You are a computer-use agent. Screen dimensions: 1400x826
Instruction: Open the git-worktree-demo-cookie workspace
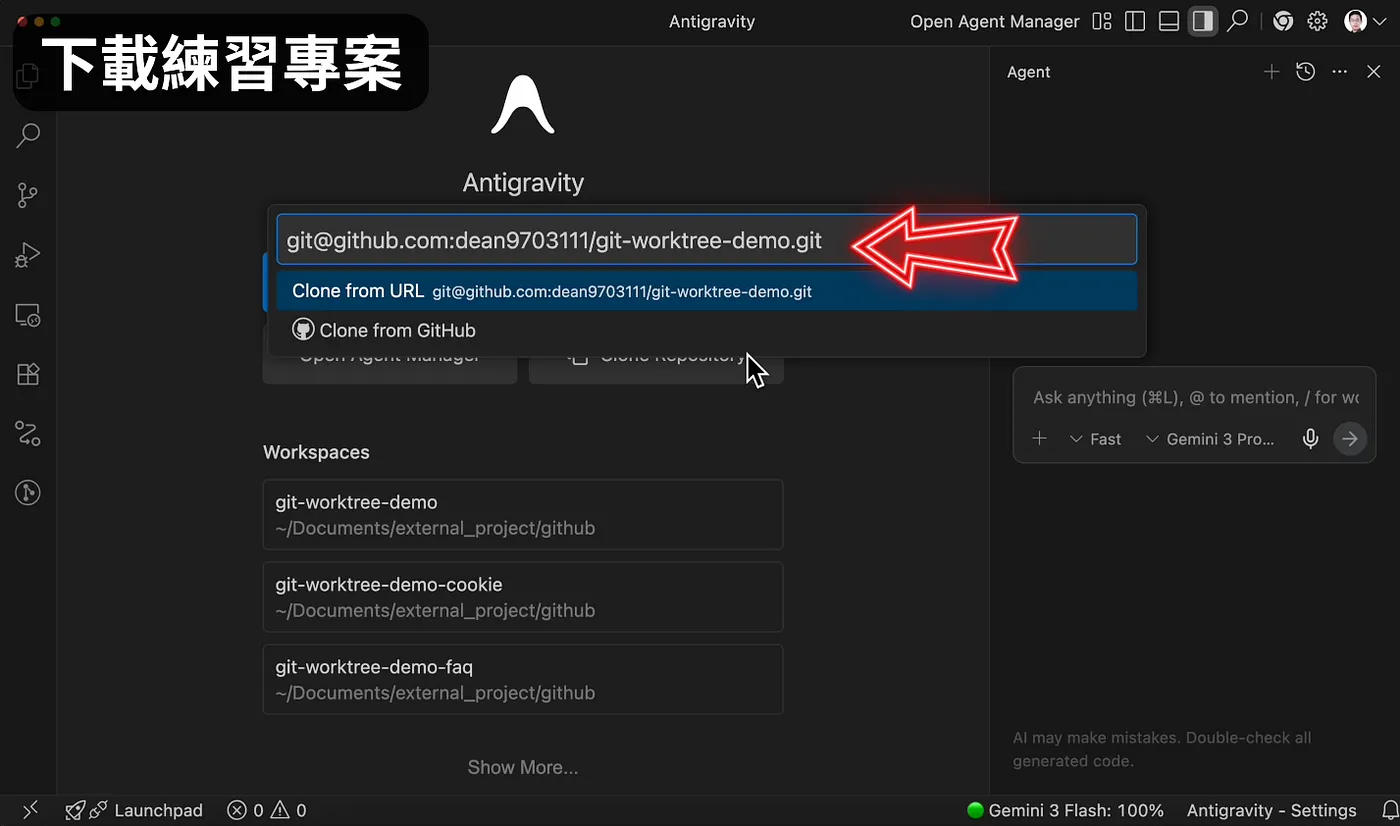click(522, 597)
